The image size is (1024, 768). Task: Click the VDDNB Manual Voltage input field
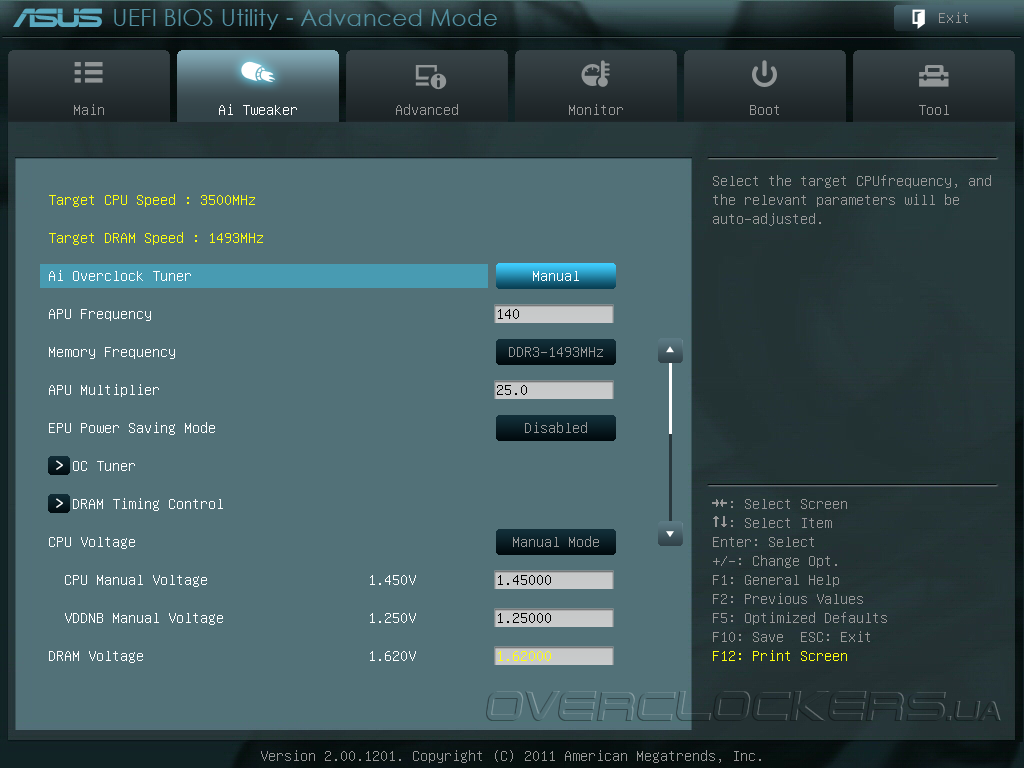[x=554, y=618]
